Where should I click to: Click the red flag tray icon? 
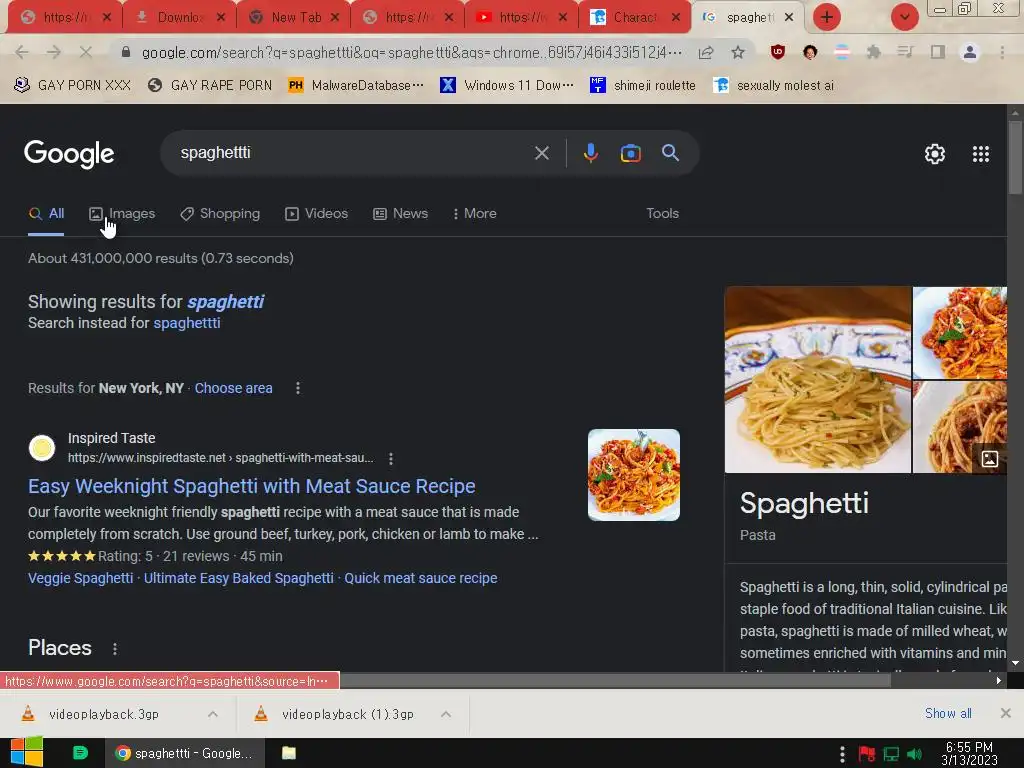click(867, 755)
